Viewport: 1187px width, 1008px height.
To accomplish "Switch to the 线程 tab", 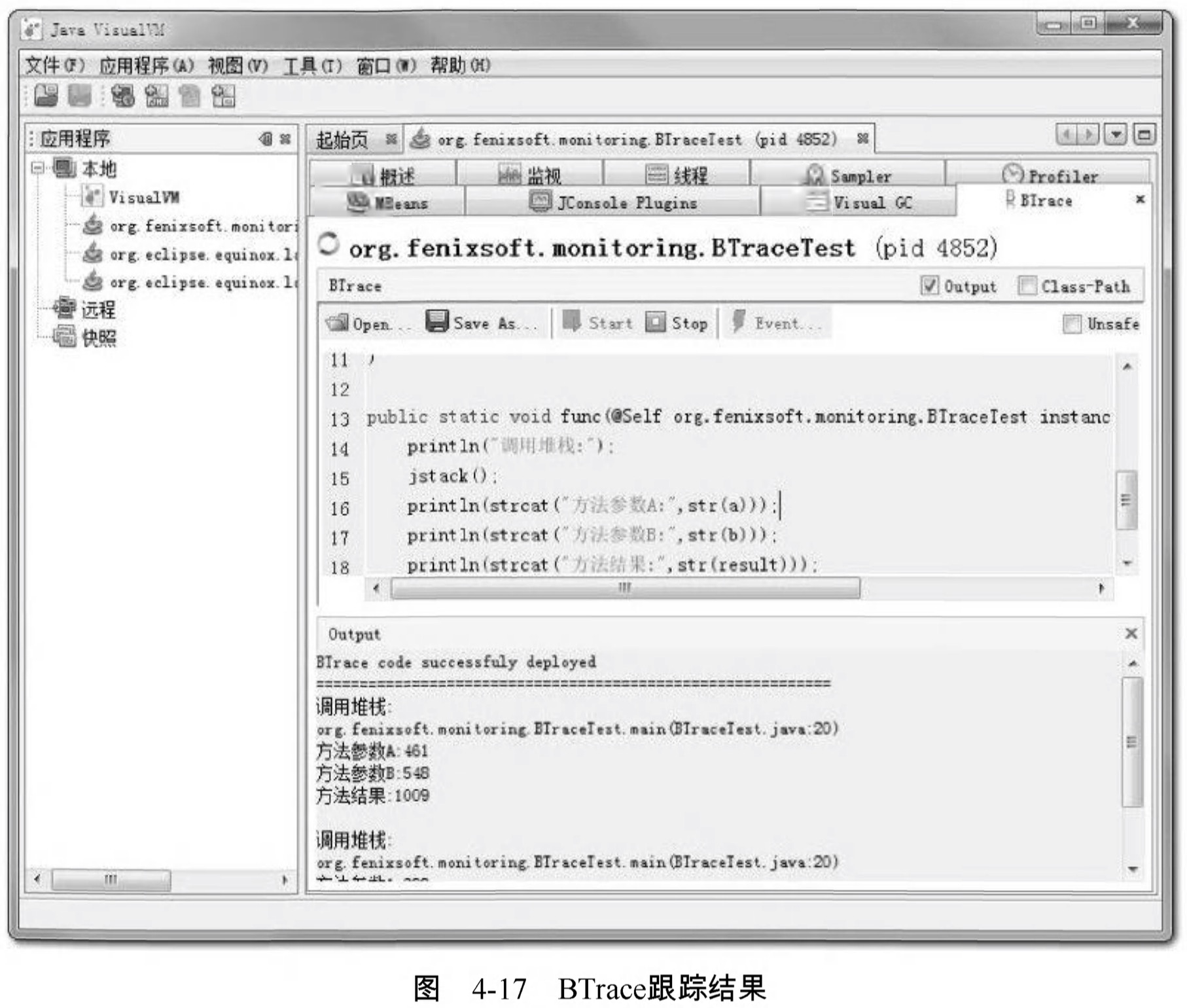I will tap(677, 175).
